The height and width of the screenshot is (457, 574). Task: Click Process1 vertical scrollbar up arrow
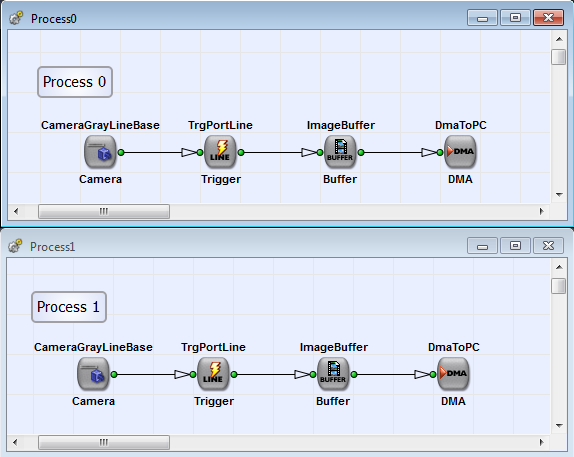559,267
